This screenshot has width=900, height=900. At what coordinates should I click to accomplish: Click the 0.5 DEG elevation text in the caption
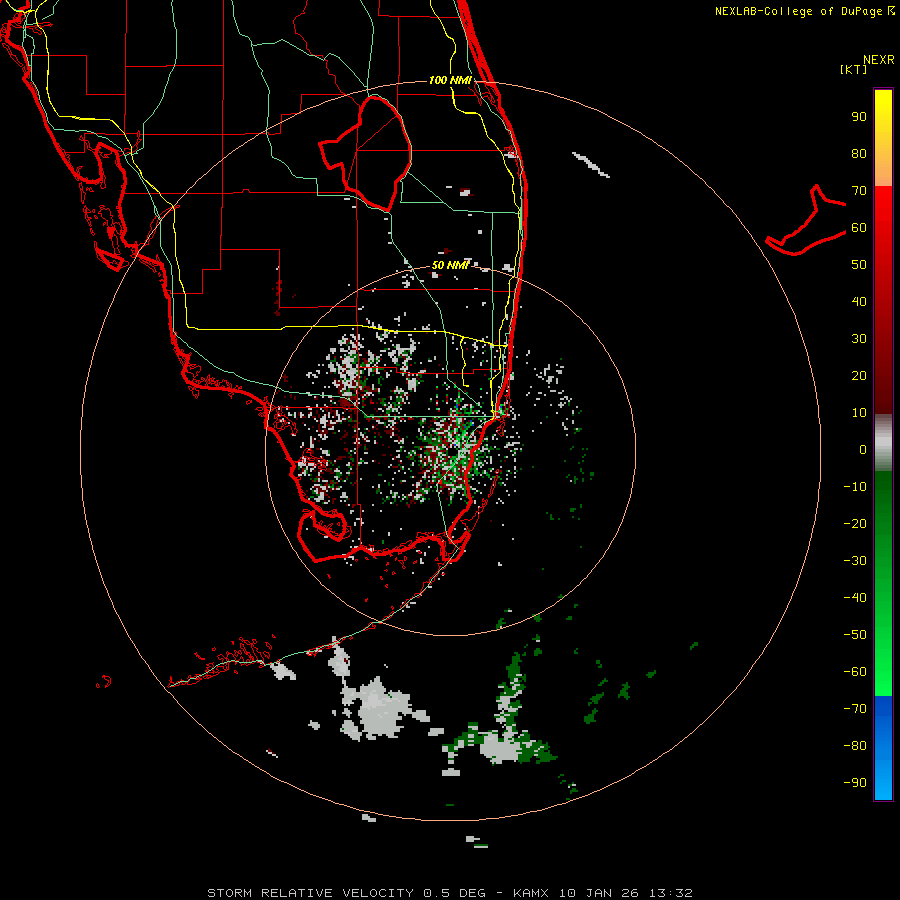coord(455,893)
